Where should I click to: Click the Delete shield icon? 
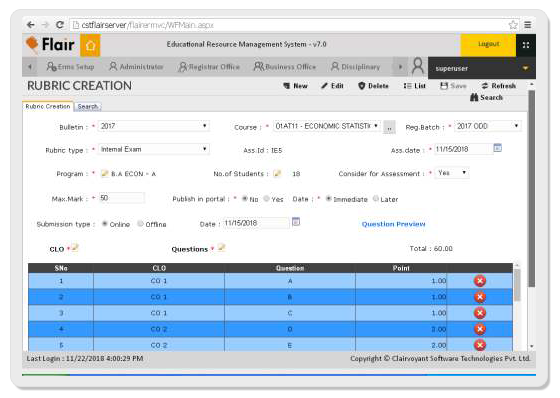pos(361,86)
